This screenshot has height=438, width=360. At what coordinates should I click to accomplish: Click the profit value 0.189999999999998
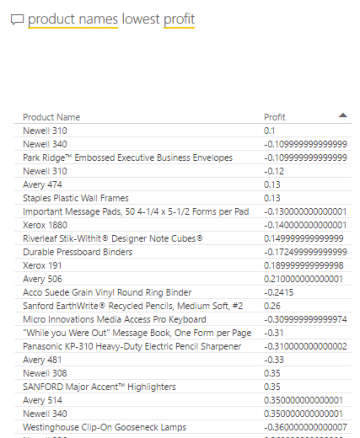[303, 266]
